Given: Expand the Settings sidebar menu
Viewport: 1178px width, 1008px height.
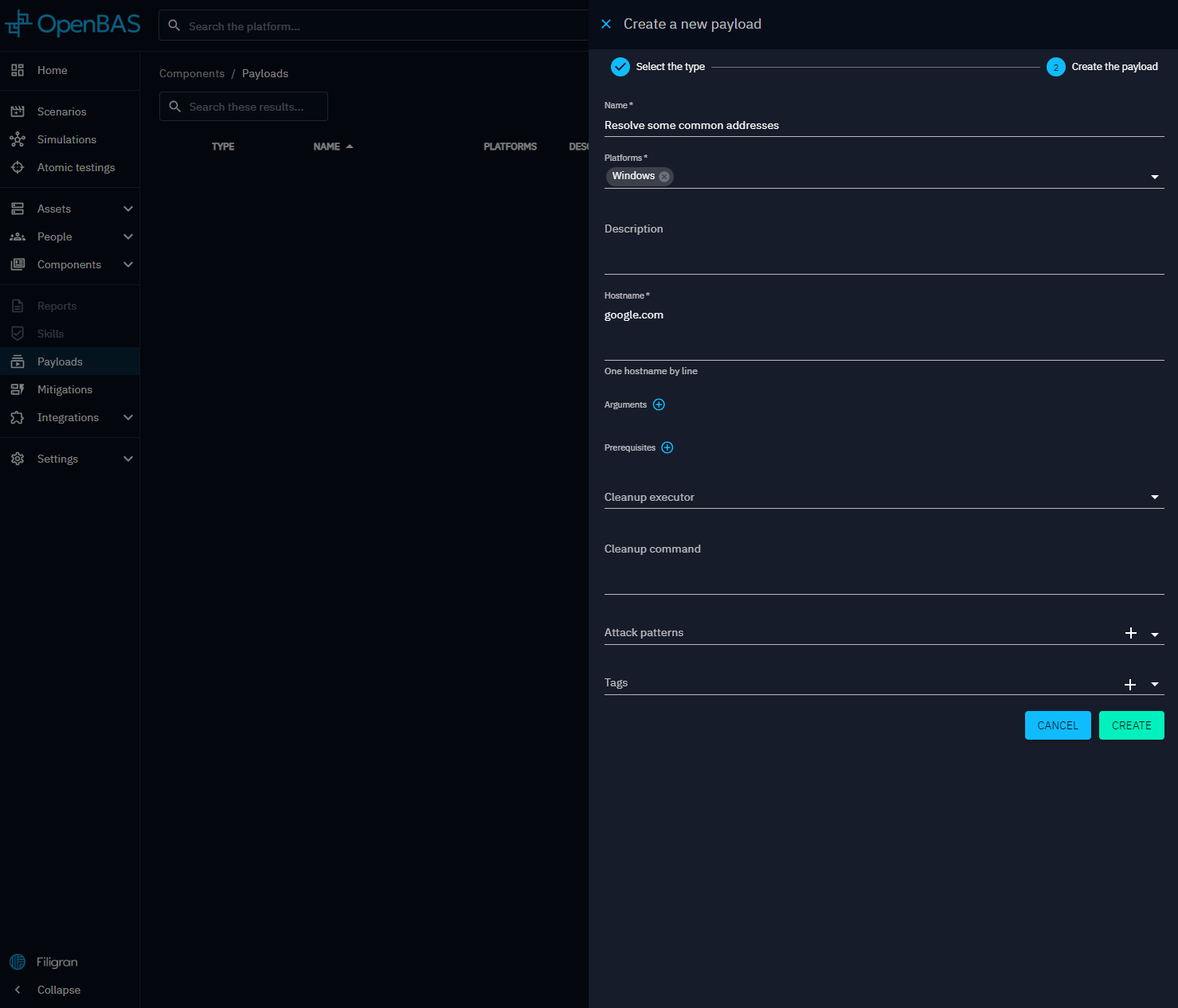Looking at the screenshot, I should pyautogui.click(x=127, y=459).
